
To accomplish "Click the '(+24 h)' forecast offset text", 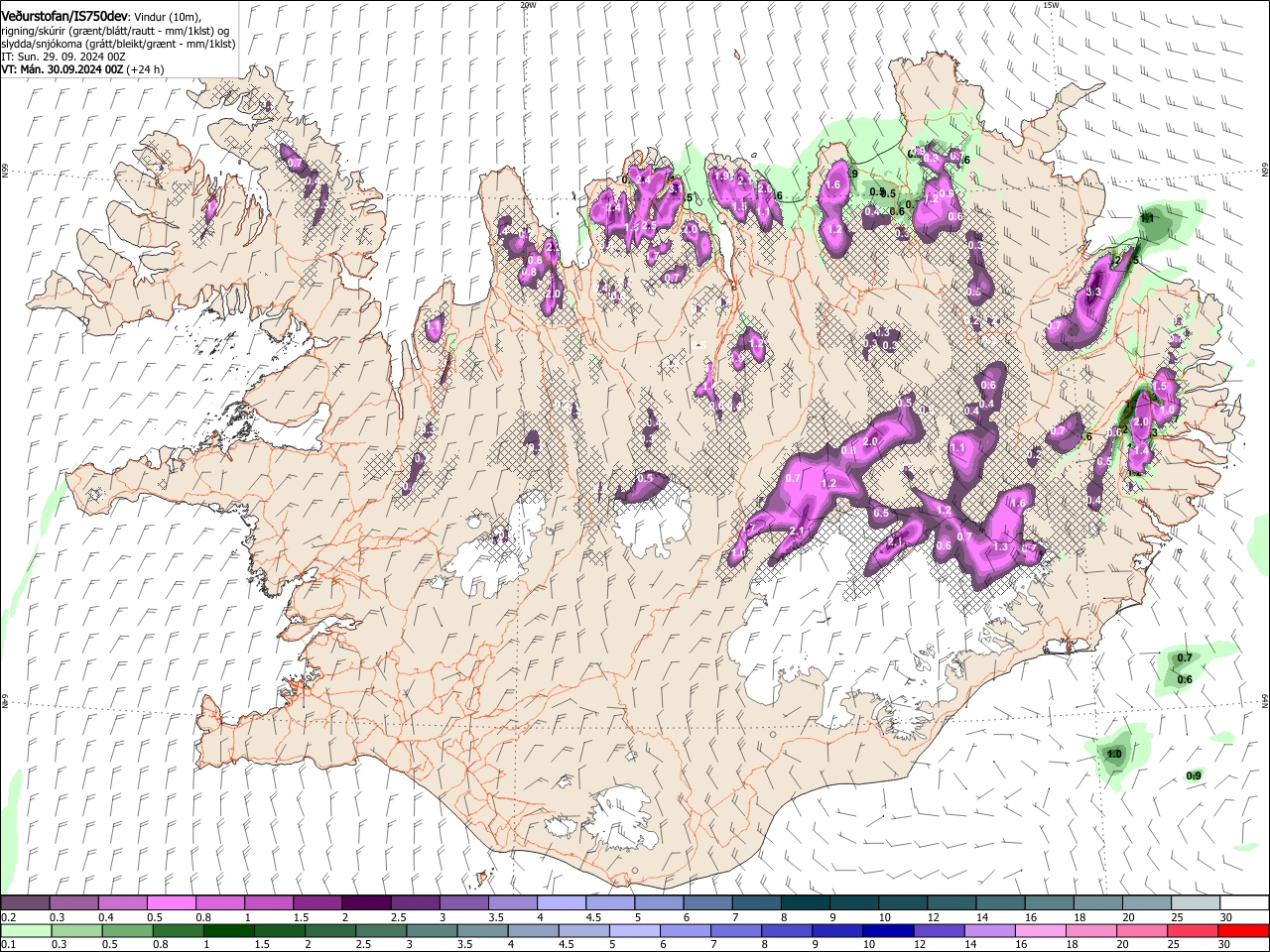I will (x=146, y=69).
